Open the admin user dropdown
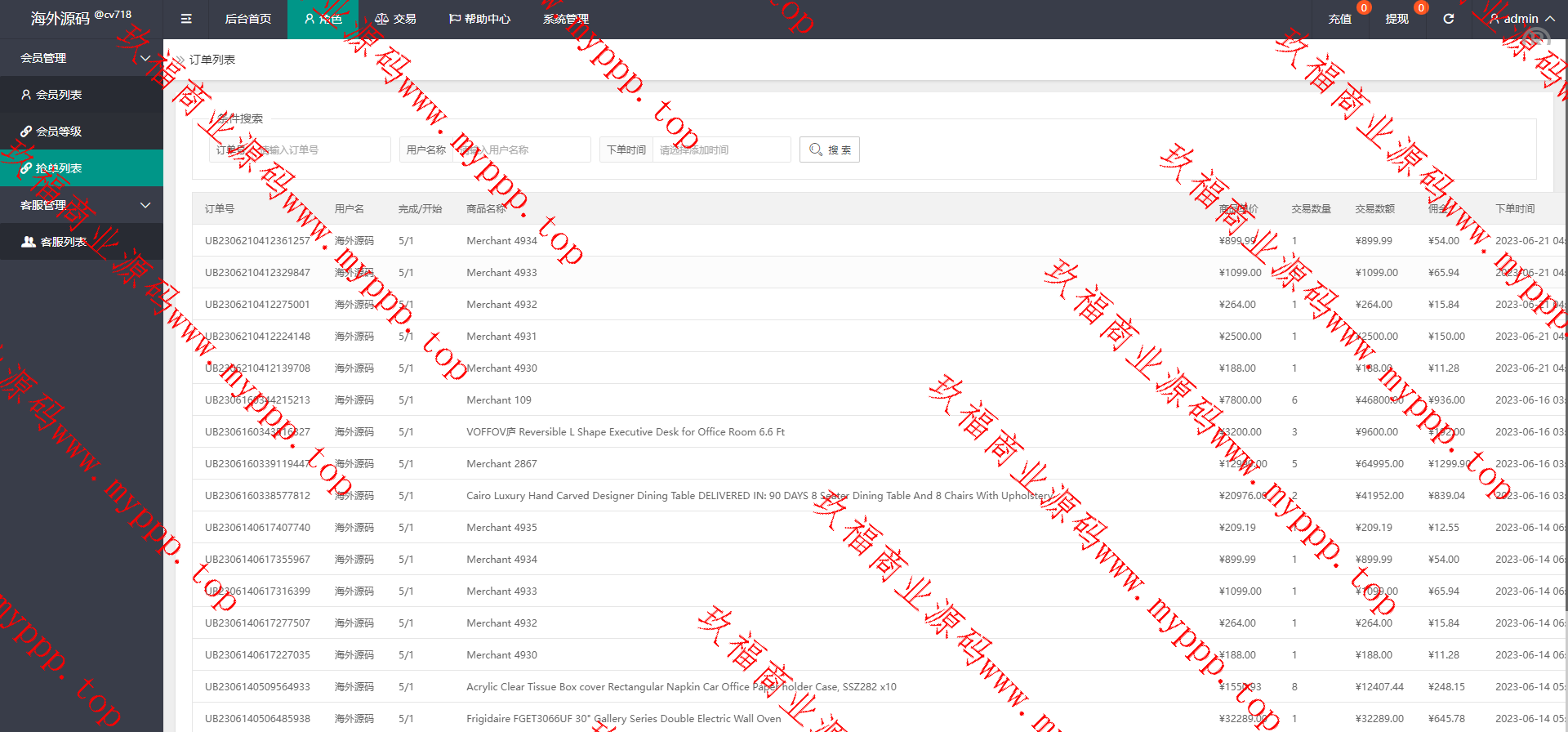Image resolution: width=1568 pixels, height=732 pixels. 1521,19
